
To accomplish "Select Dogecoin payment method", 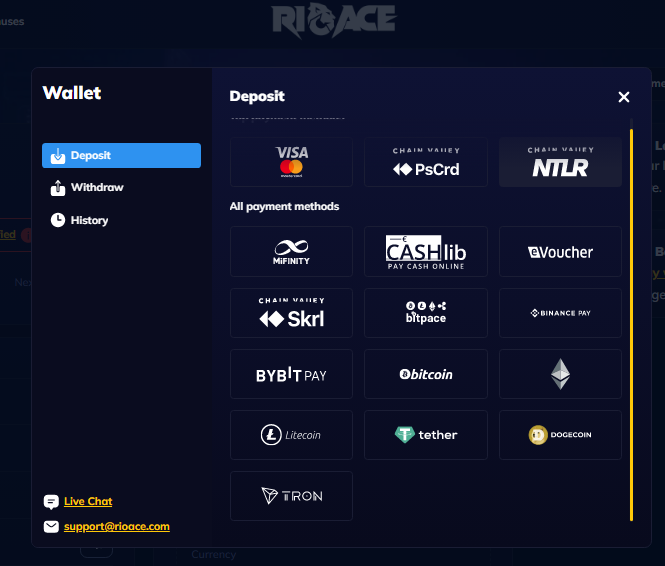I will coord(560,435).
